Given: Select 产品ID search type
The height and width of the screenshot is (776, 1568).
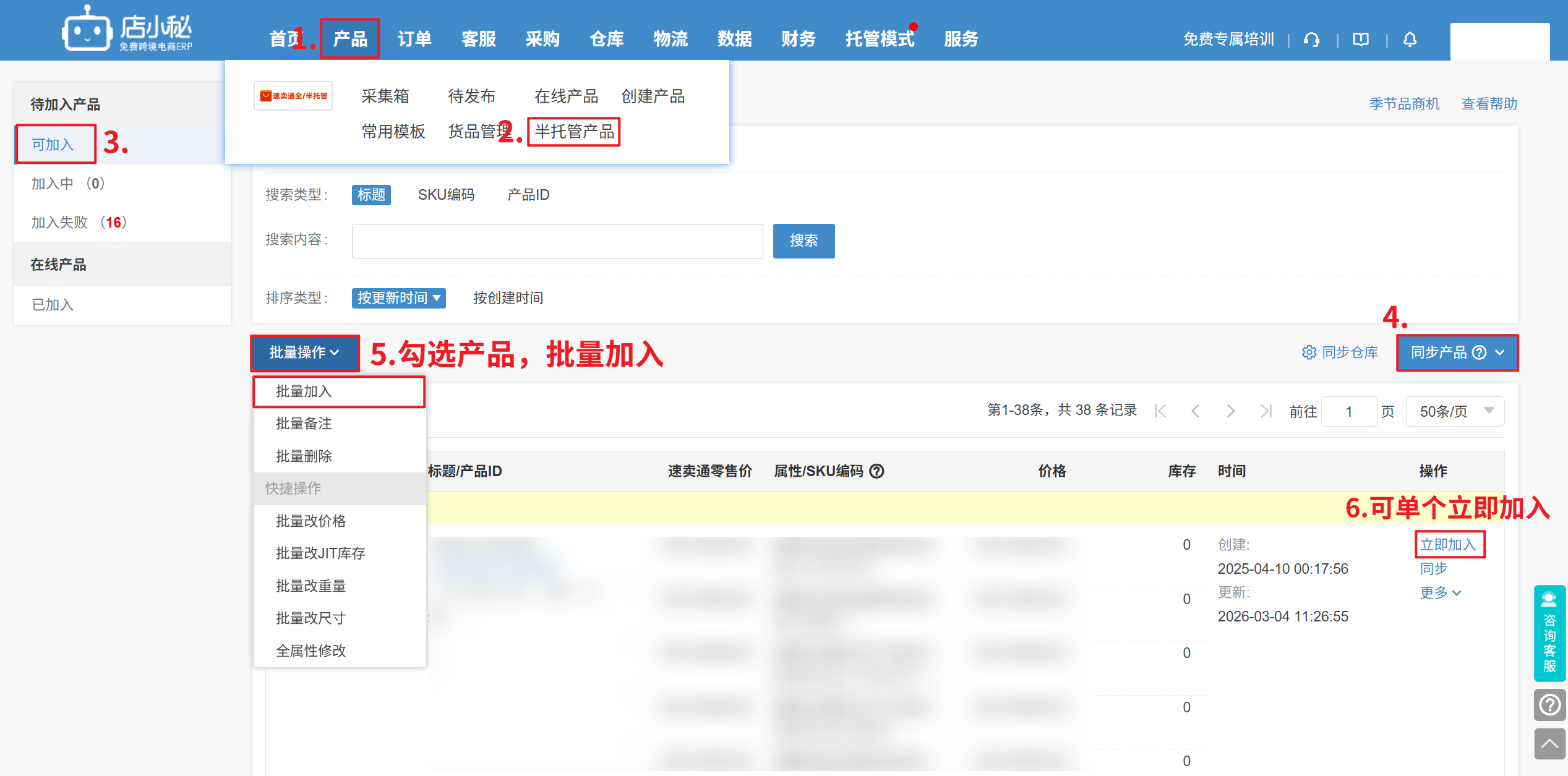Looking at the screenshot, I should (528, 195).
